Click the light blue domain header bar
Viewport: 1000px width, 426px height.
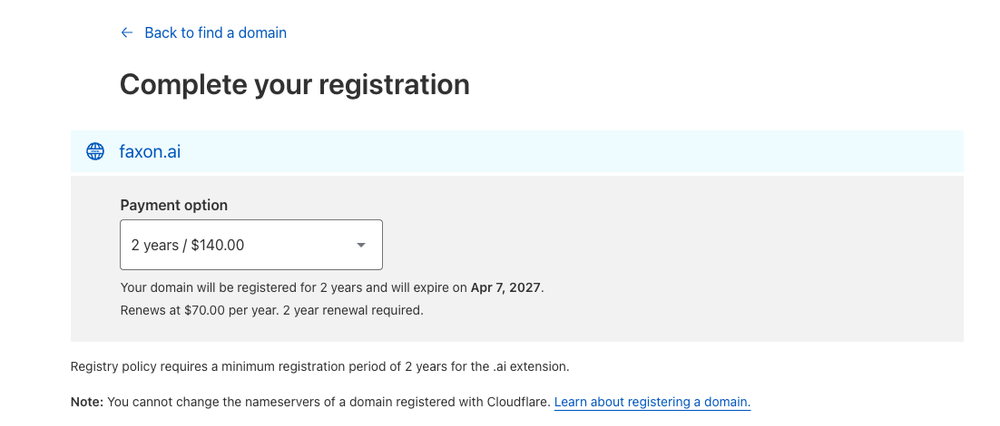517,151
